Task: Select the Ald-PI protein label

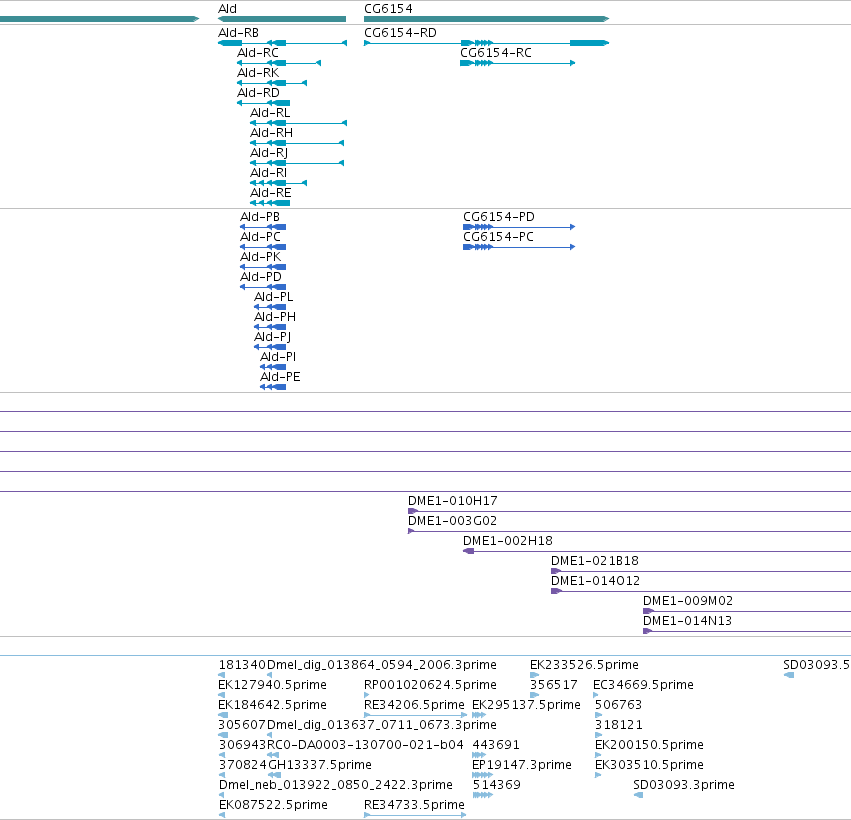Action: [x=278, y=357]
